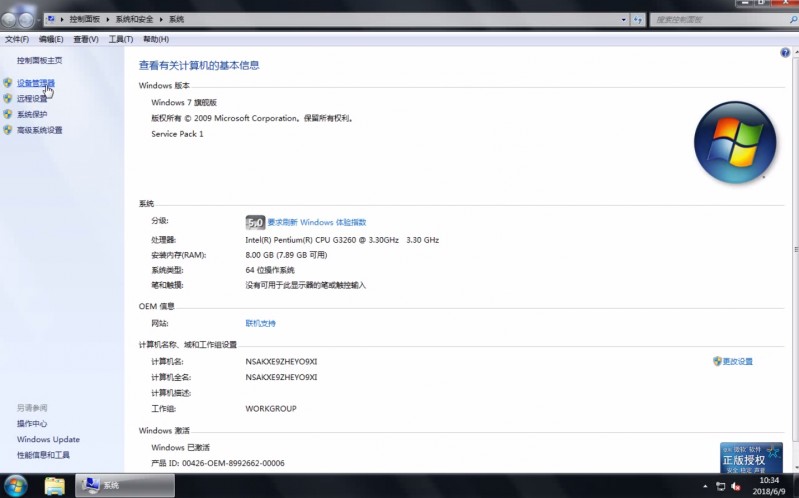The height and width of the screenshot is (498, 799).
Task: Click the Windows logo image
Action: pyautogui.click(x=735, y=142)
